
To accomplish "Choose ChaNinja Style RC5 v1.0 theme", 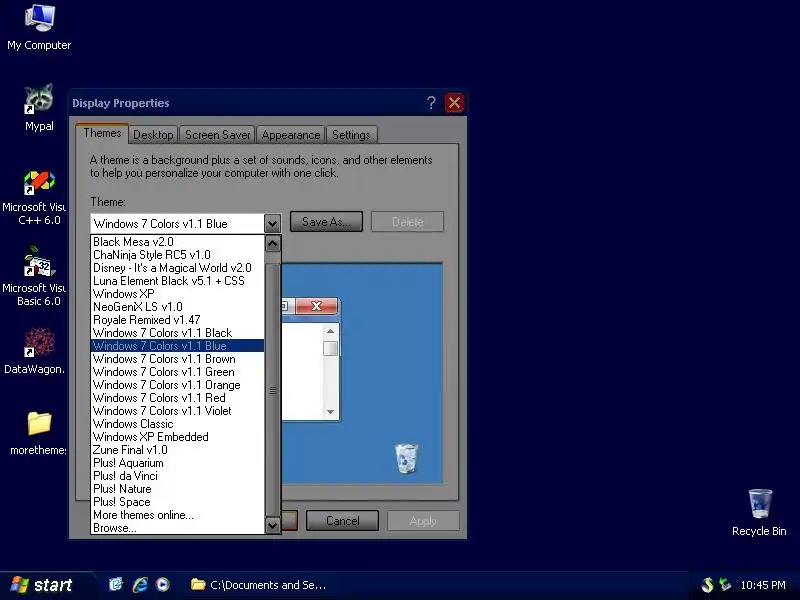I will [x=177, y=255].
